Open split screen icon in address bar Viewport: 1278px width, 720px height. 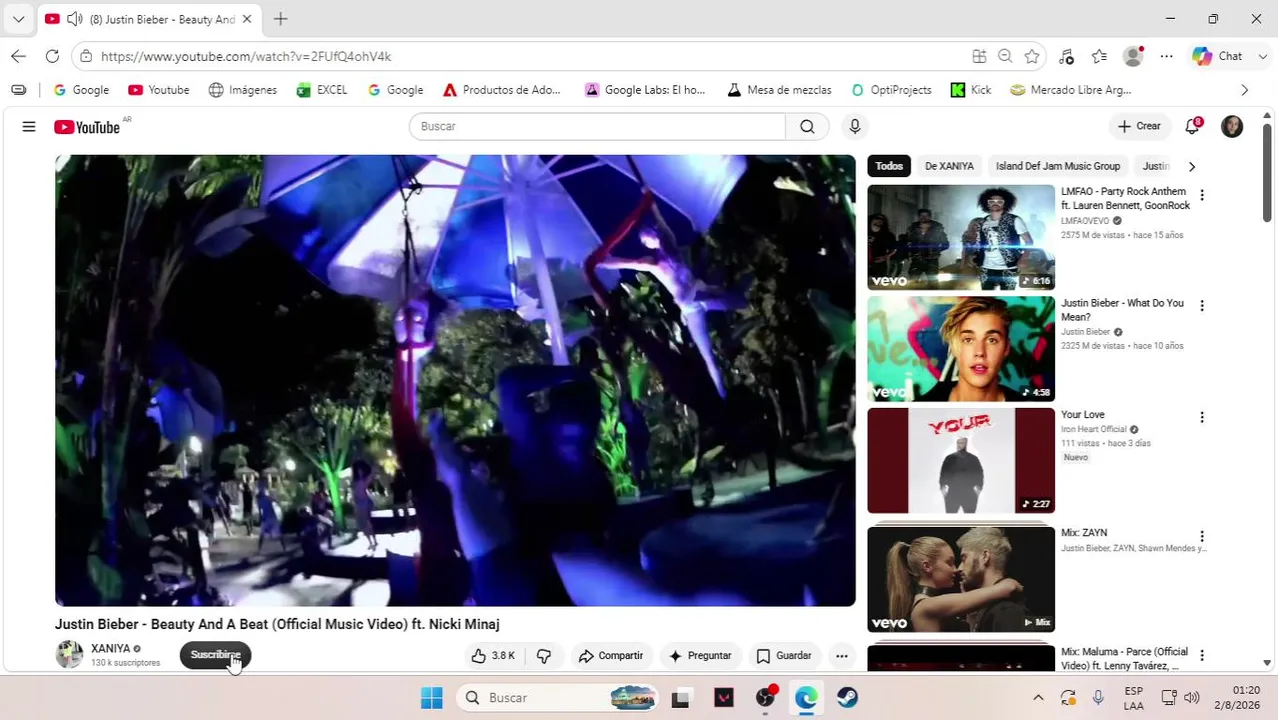coord(979,57)
